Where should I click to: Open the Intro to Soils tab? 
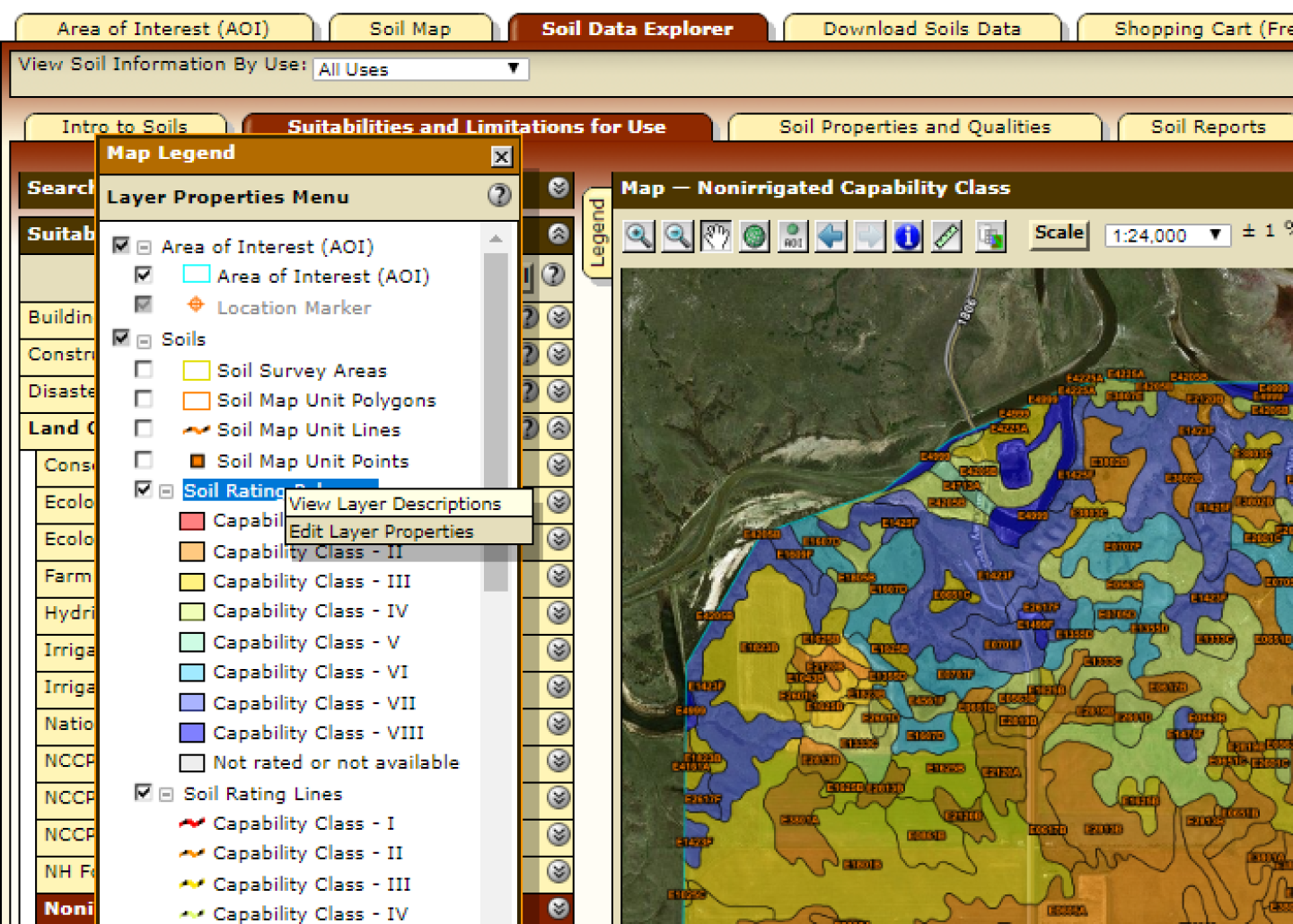tap(125, 127)
